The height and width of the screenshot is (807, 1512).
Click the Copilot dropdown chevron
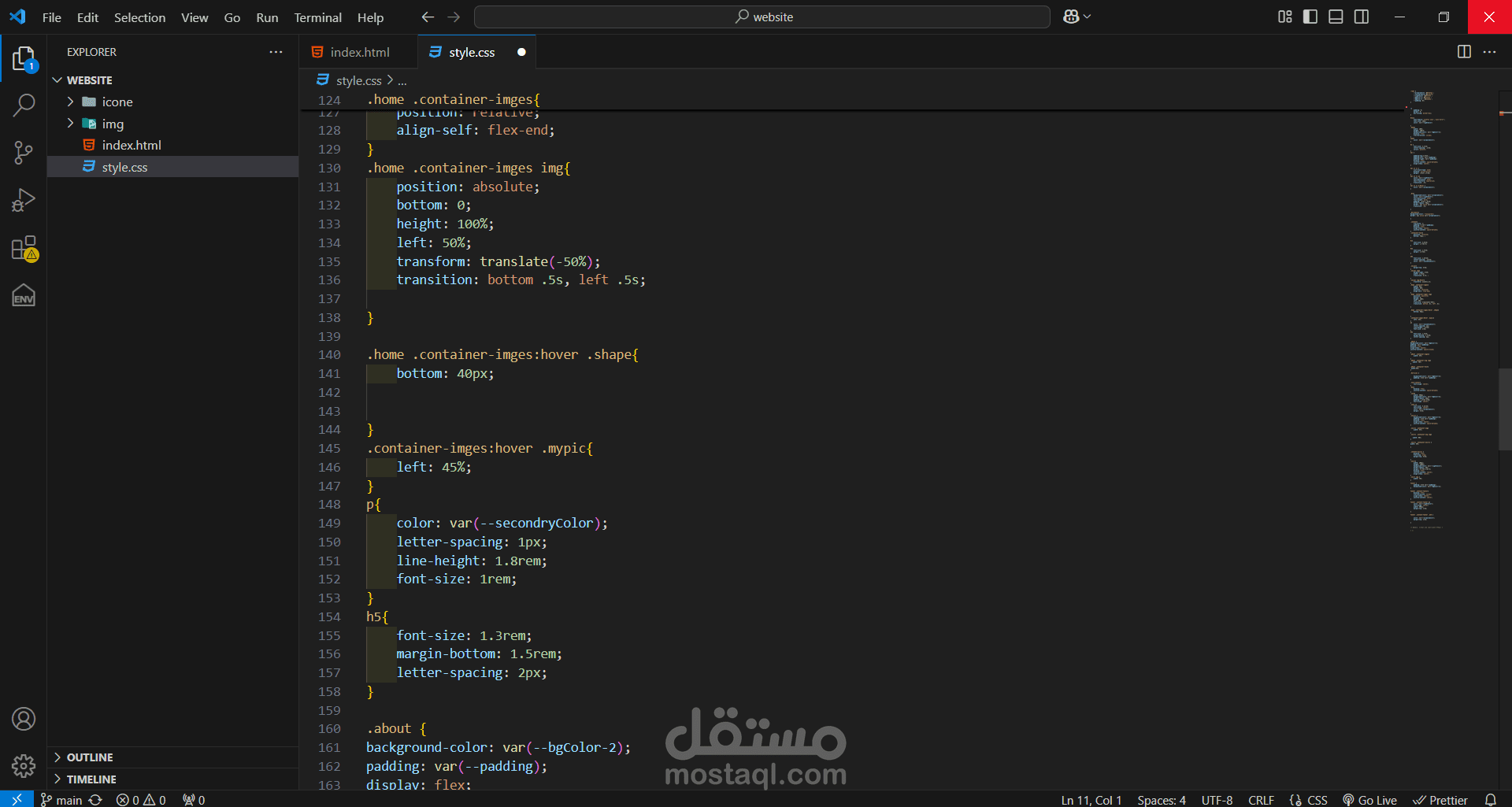(1088, 17)
